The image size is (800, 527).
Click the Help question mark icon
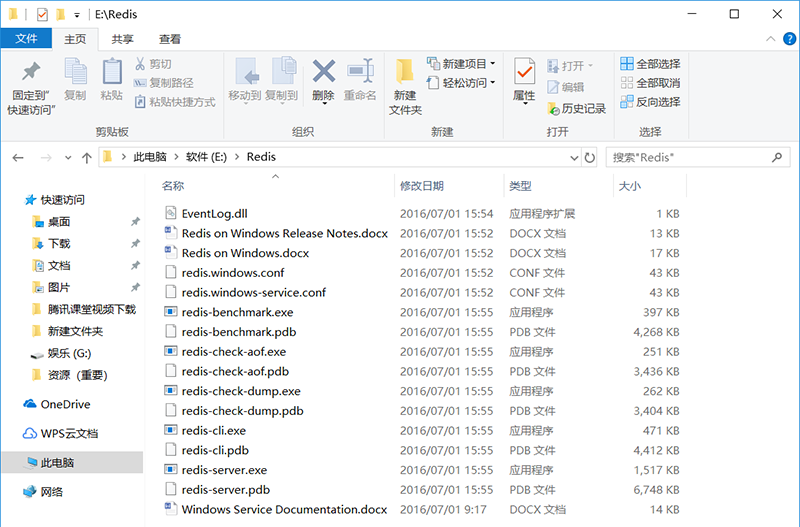788,39
